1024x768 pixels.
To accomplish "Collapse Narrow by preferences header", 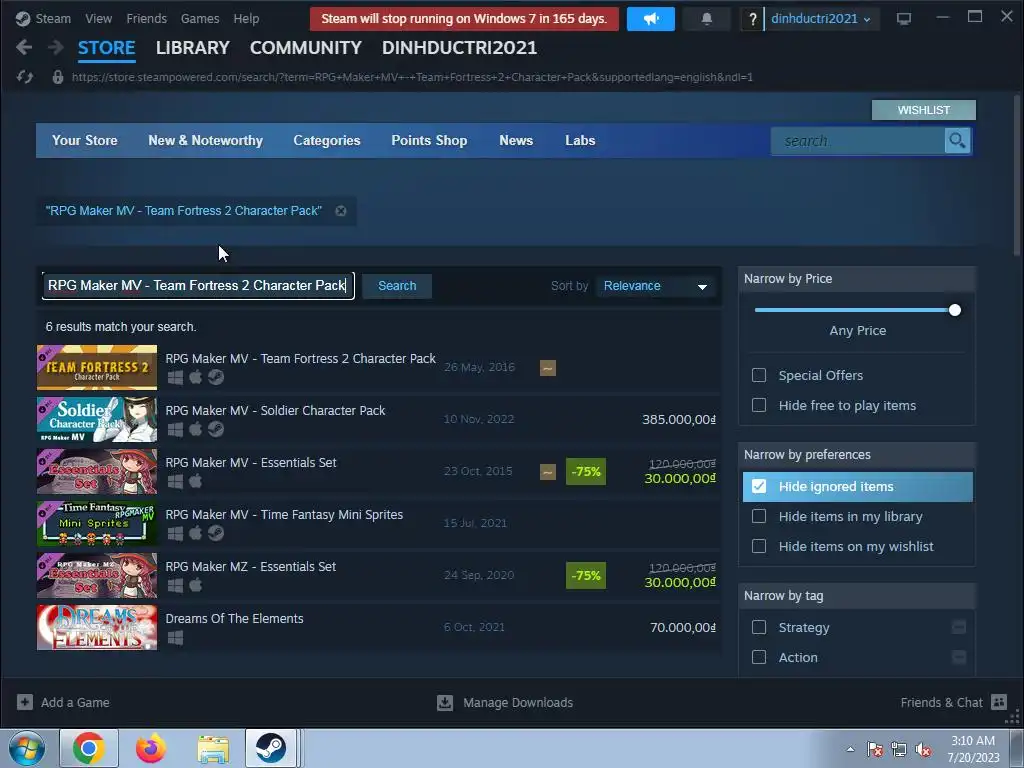I will [857, 455].
